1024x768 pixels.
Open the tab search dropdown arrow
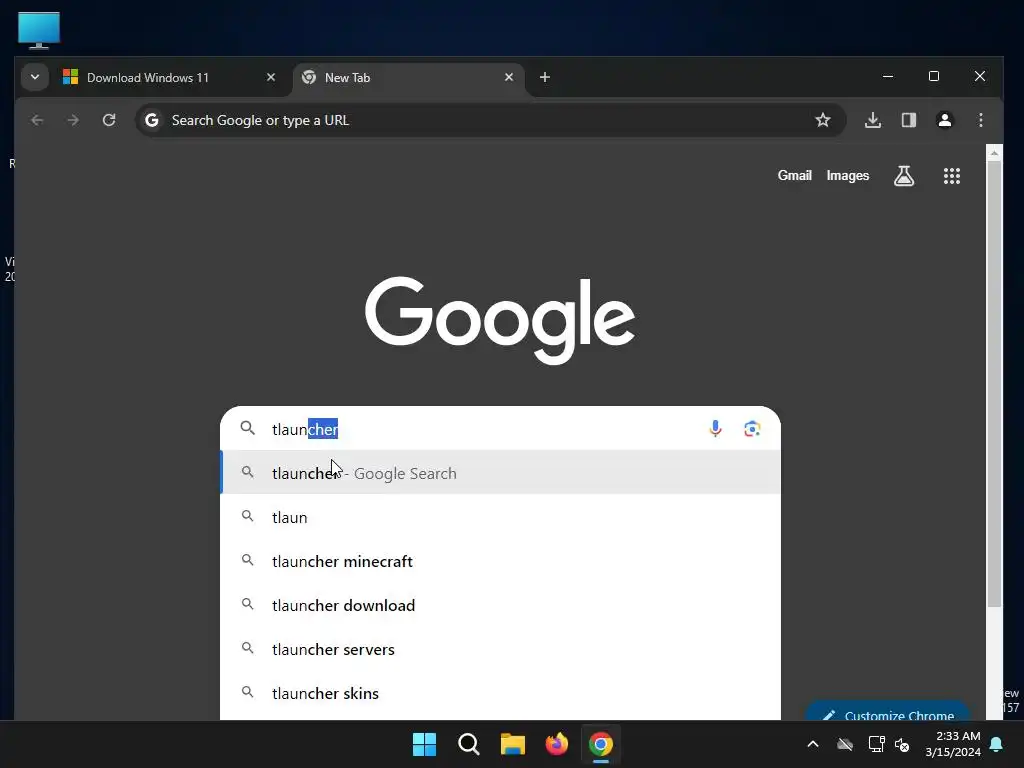[35, 77]
